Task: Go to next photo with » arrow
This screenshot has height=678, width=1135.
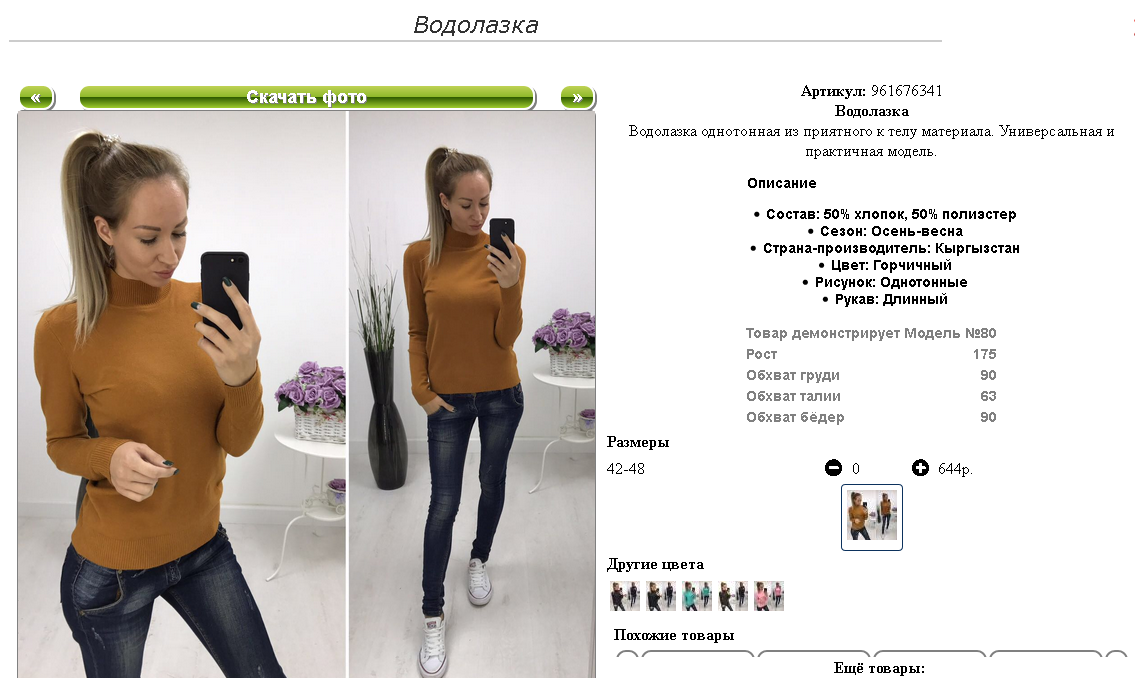Action: (577, 97)
